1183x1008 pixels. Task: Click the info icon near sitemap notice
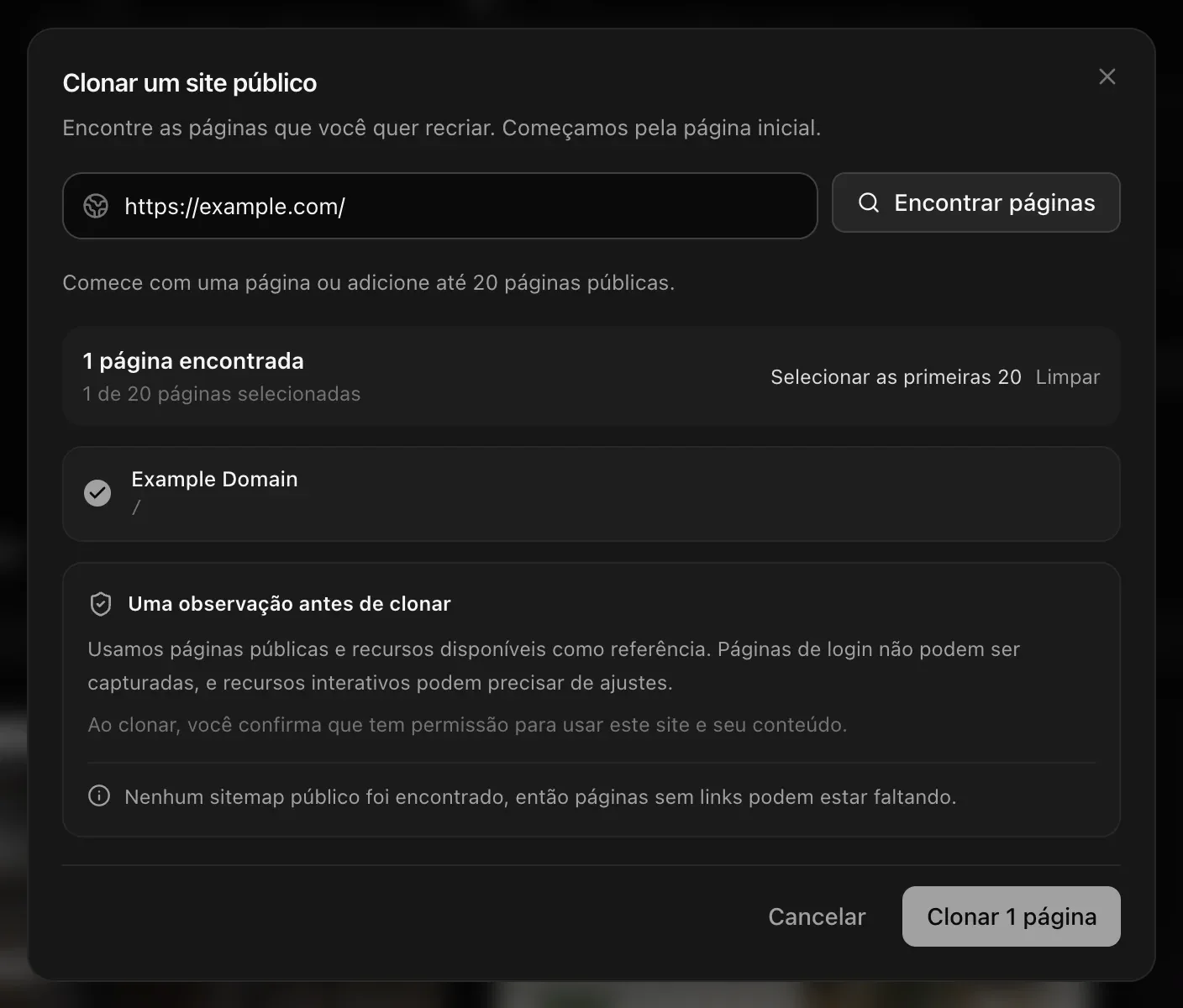(x=99, y=795)
